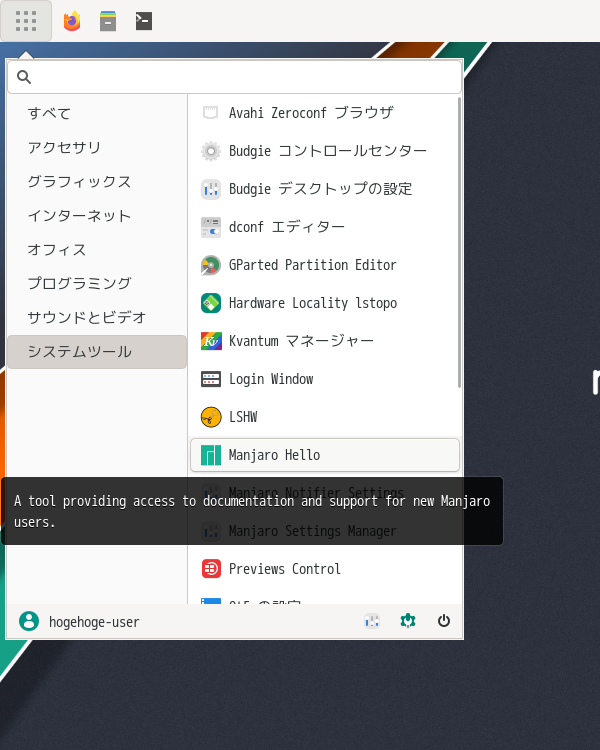This screenshot has width=600, height=750.
Task: Launch Manjaro Hello entry text
Action: 274,455
